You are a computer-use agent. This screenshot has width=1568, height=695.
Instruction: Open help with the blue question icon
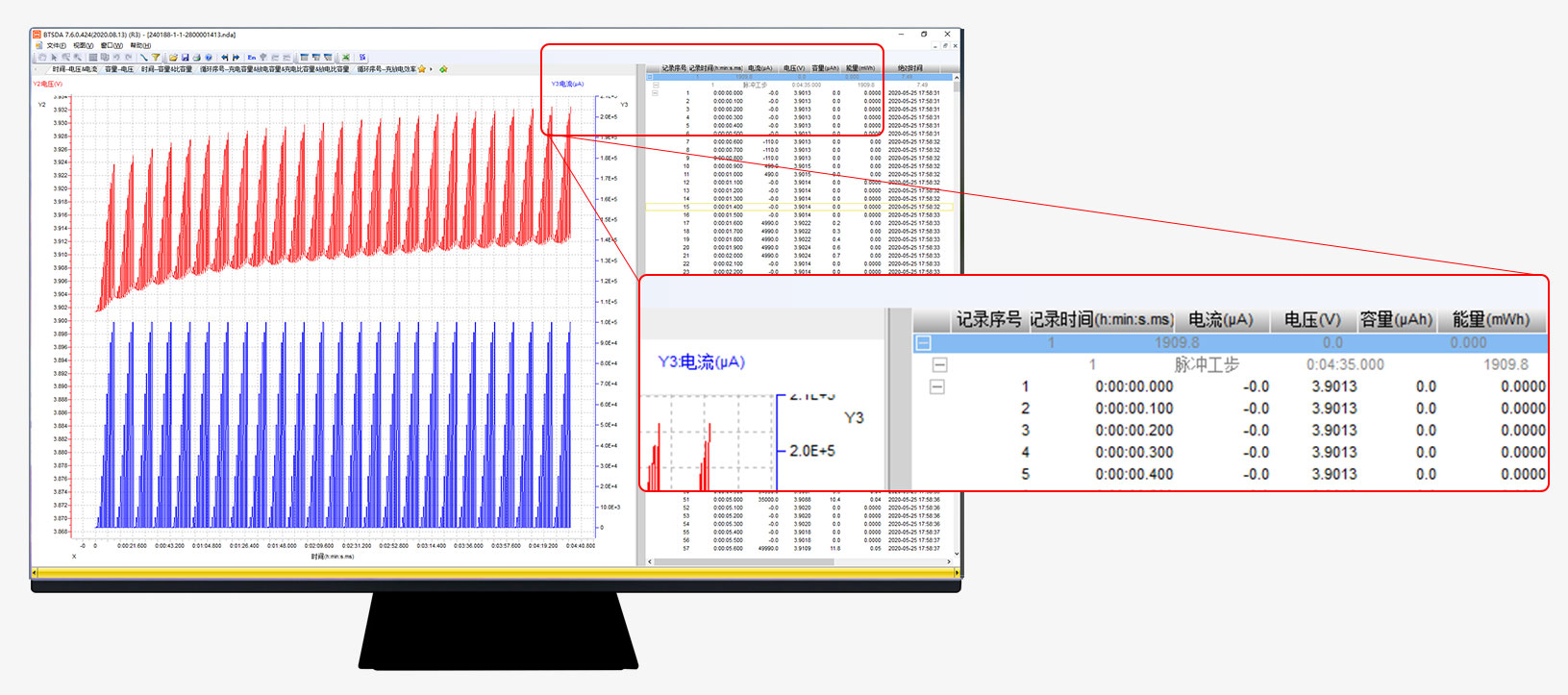point(209,58)
